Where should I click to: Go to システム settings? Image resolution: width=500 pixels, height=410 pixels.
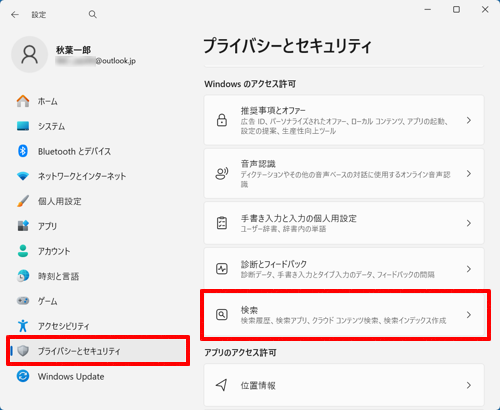click(x=51, y=126)
